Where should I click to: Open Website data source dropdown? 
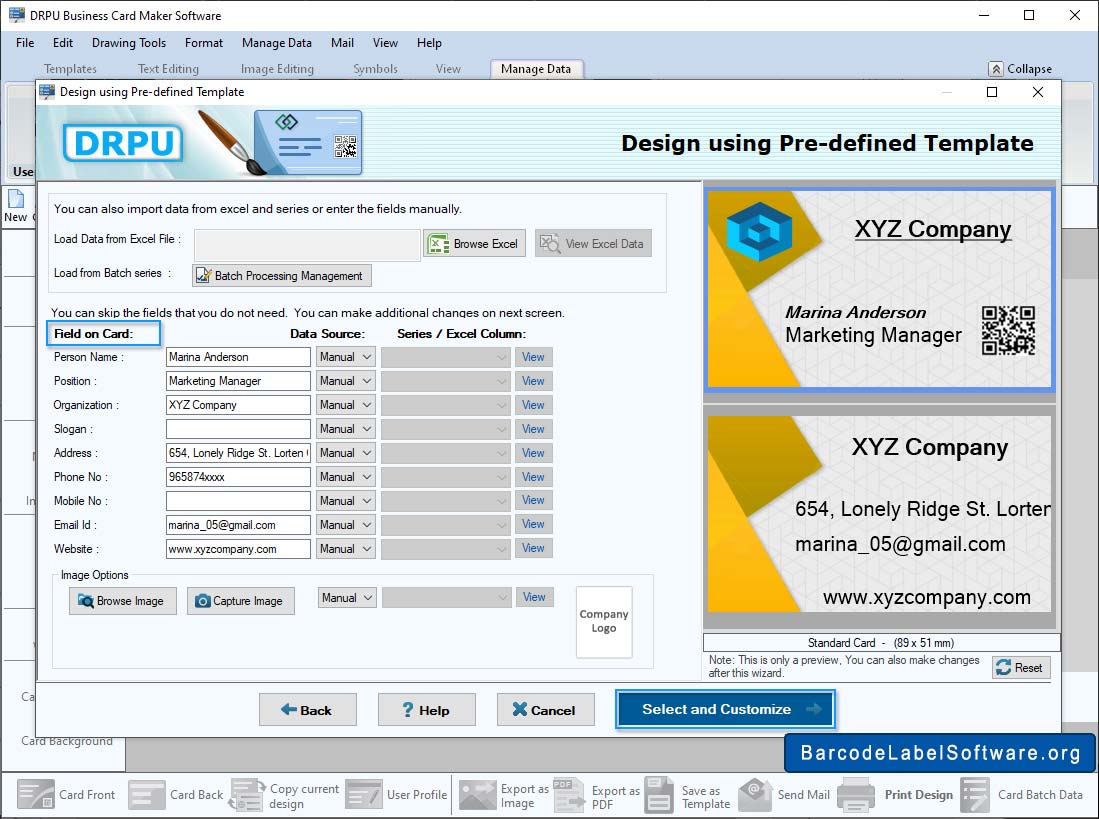pos(346,549)
